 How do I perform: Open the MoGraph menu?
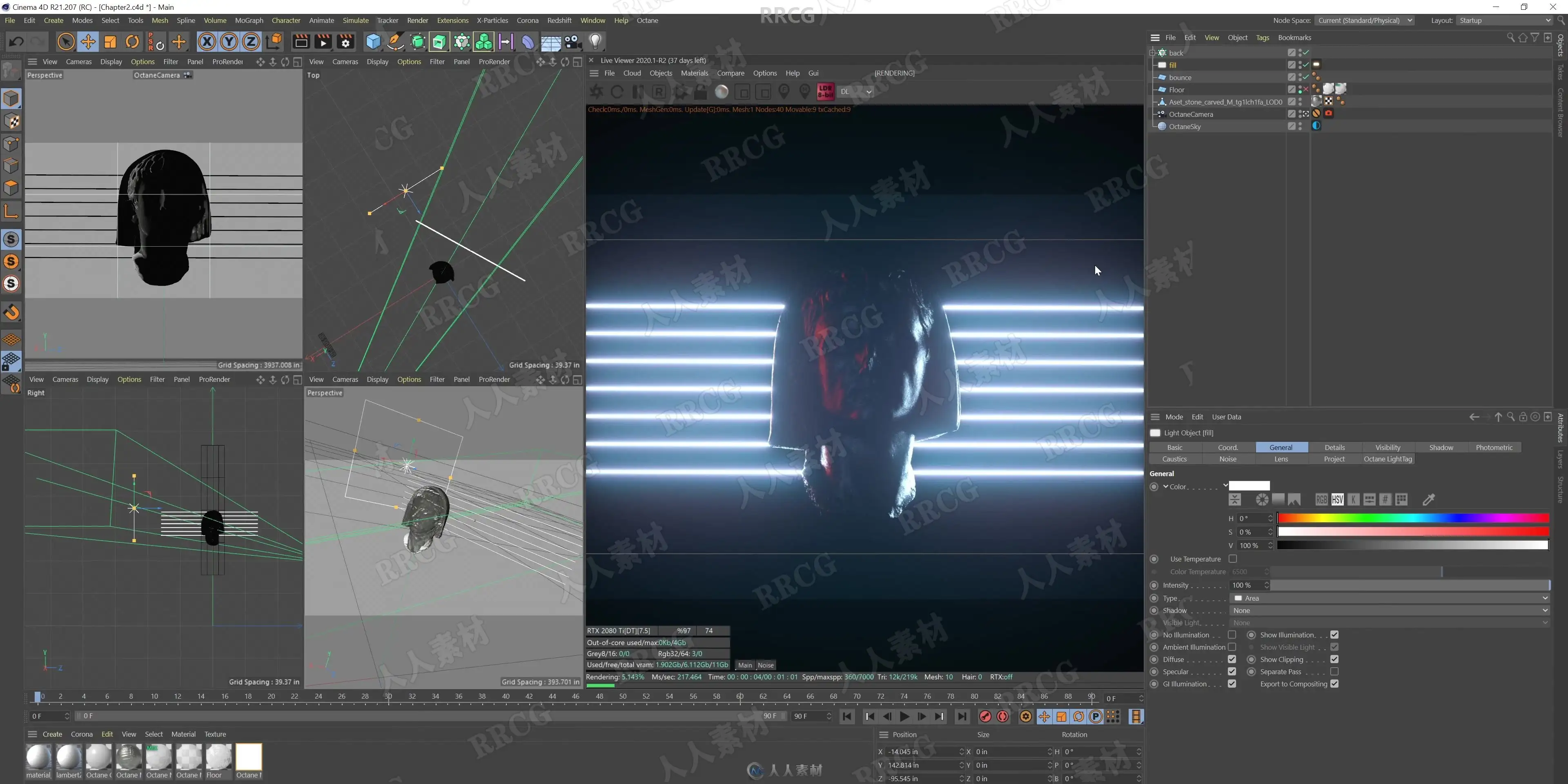point(249,21)
